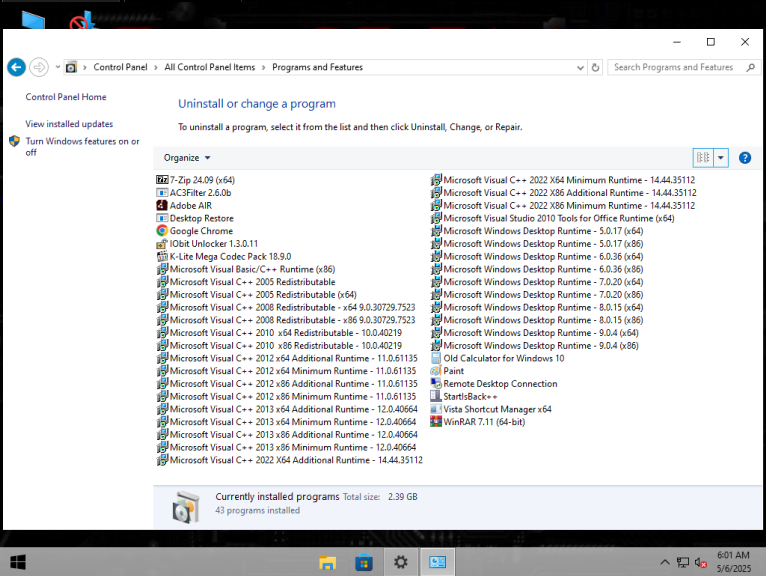
Task: Select Visual C++ 2008 Redistributable x64 entry
Action: (x=286, y=307)
